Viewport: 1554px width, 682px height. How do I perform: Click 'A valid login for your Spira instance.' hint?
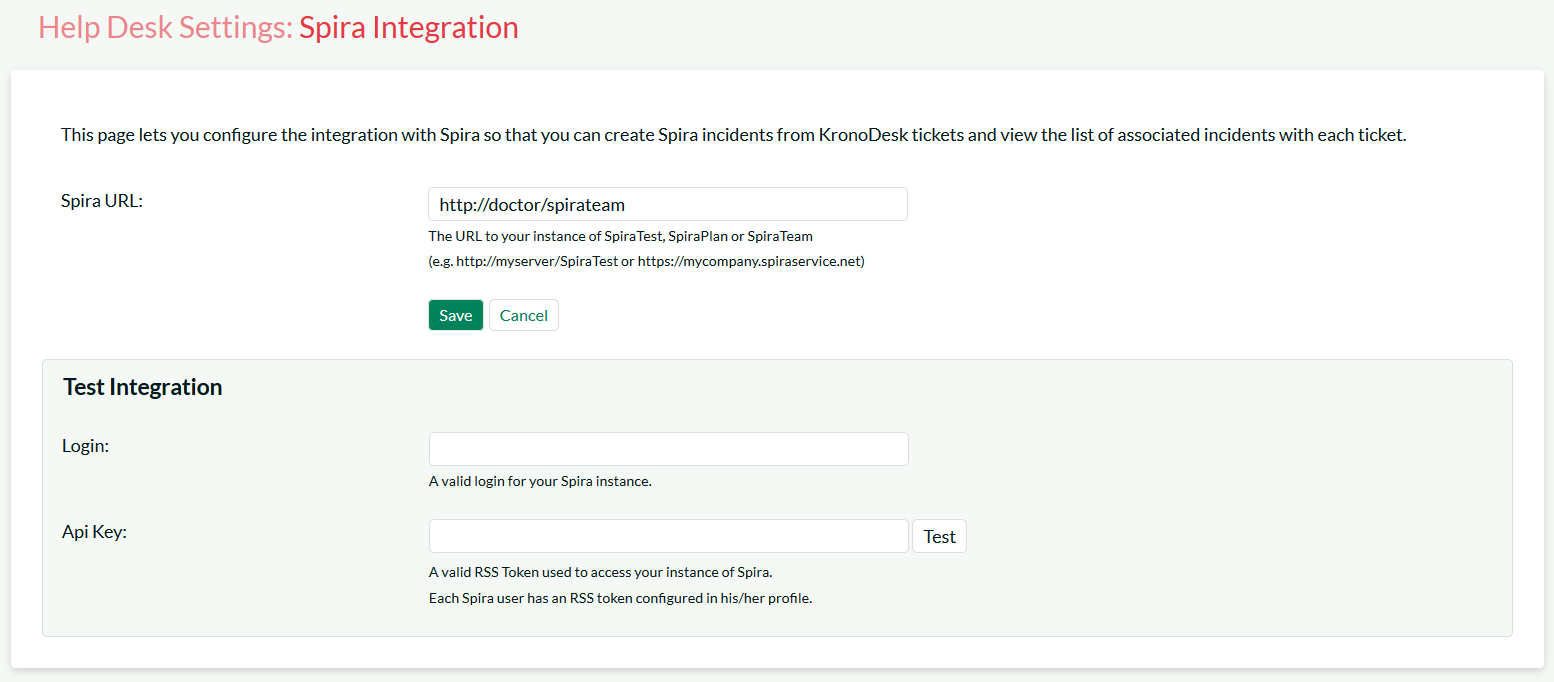540,481
